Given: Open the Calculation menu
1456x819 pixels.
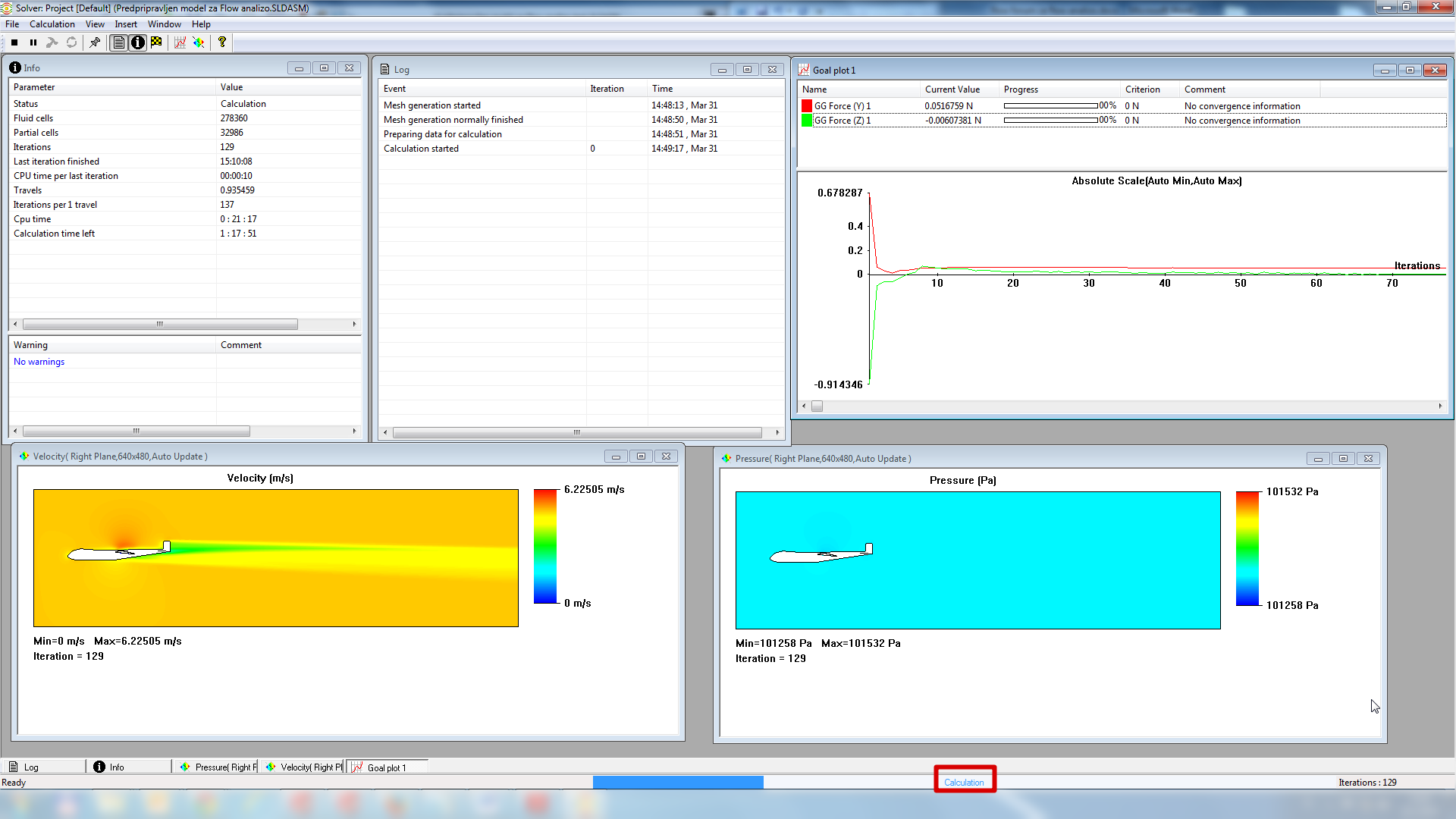Looking at the screenshot, I should tap(52, 24).
